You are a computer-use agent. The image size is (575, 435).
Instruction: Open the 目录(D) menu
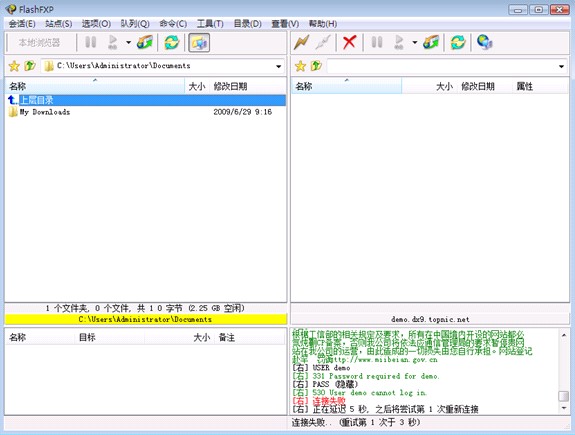(x=248, y=24)
